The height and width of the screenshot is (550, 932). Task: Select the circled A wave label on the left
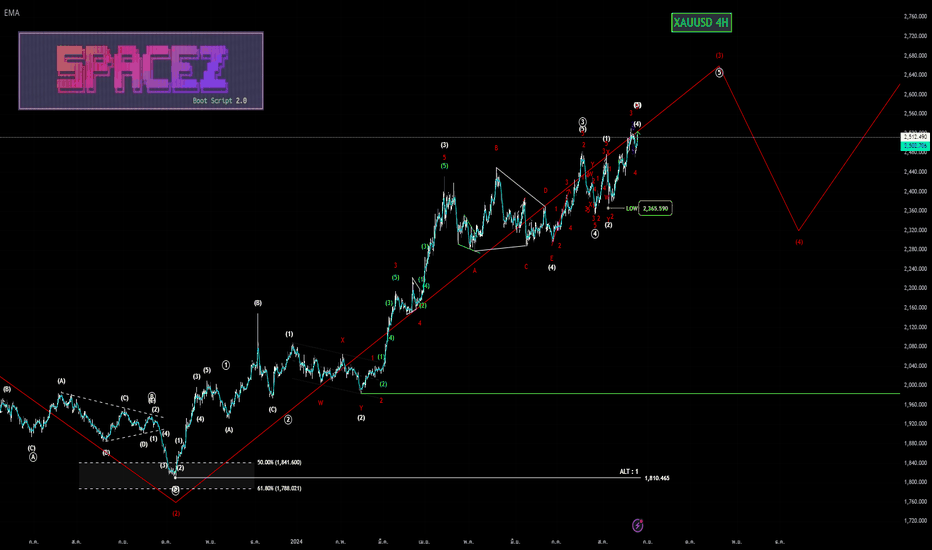[33, 457]
